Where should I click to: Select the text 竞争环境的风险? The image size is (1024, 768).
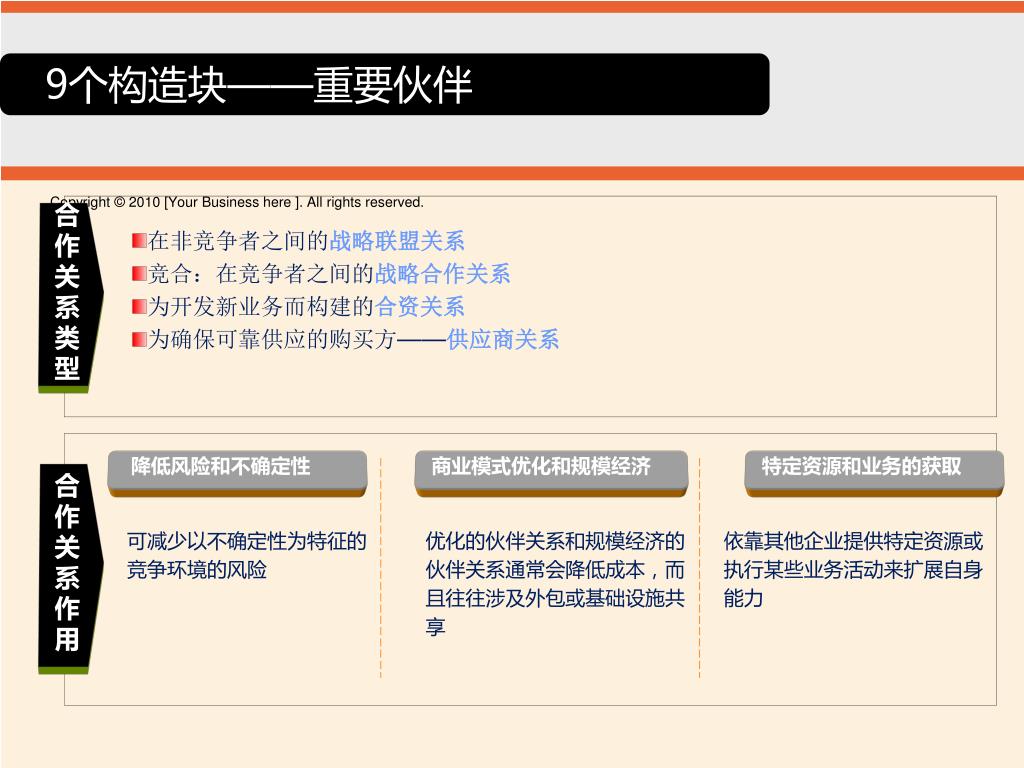click(x=197, y=569)
